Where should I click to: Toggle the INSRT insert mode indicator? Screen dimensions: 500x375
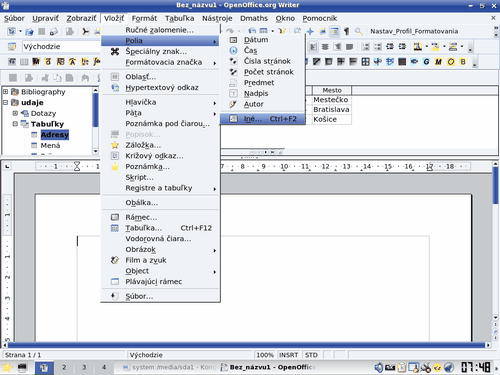288,355
